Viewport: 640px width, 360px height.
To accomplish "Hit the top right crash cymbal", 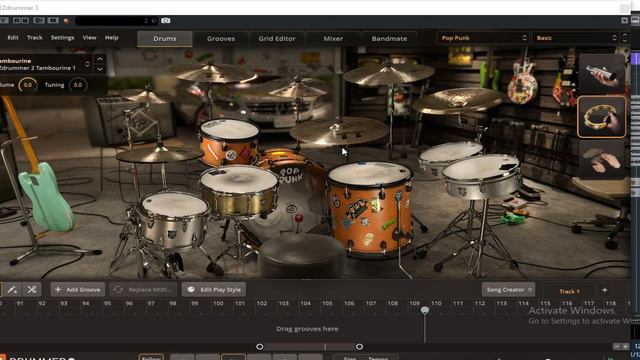I will (x=389, y=74).
